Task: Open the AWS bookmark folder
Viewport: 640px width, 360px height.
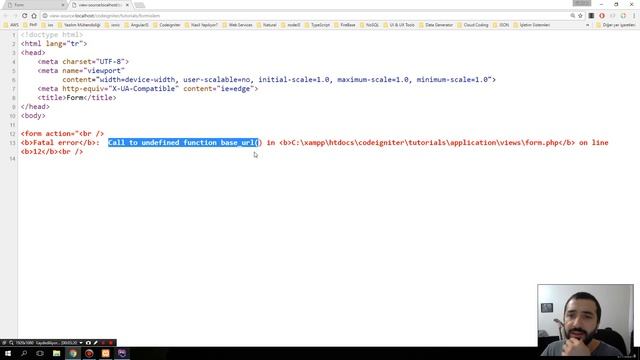Action: [11, 25]
